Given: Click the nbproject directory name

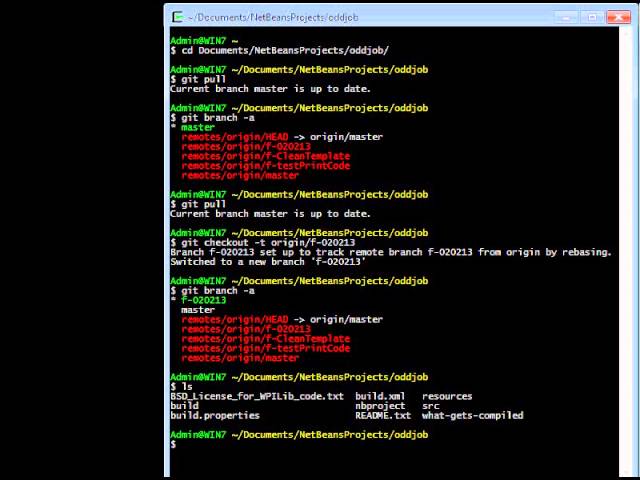Looking at the screenshot, I should [x=380, y=406].
